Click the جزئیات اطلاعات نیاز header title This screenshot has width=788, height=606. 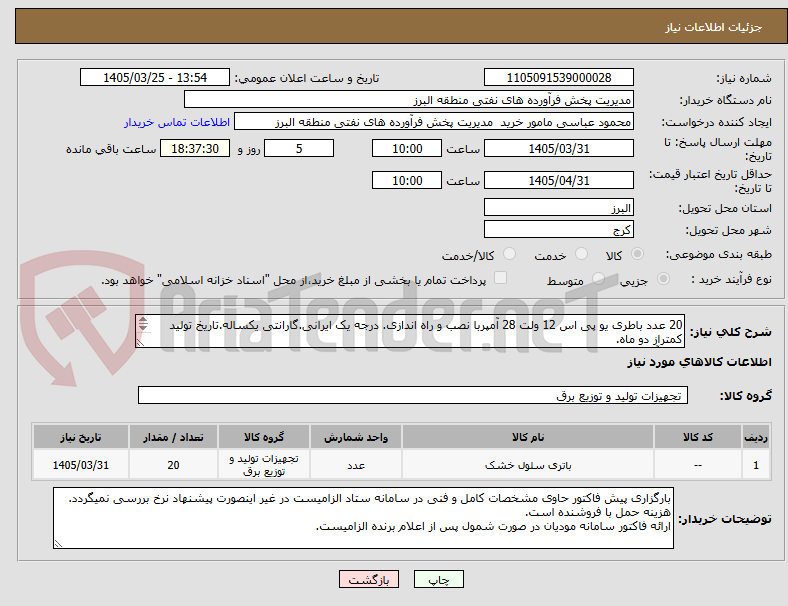714,27
